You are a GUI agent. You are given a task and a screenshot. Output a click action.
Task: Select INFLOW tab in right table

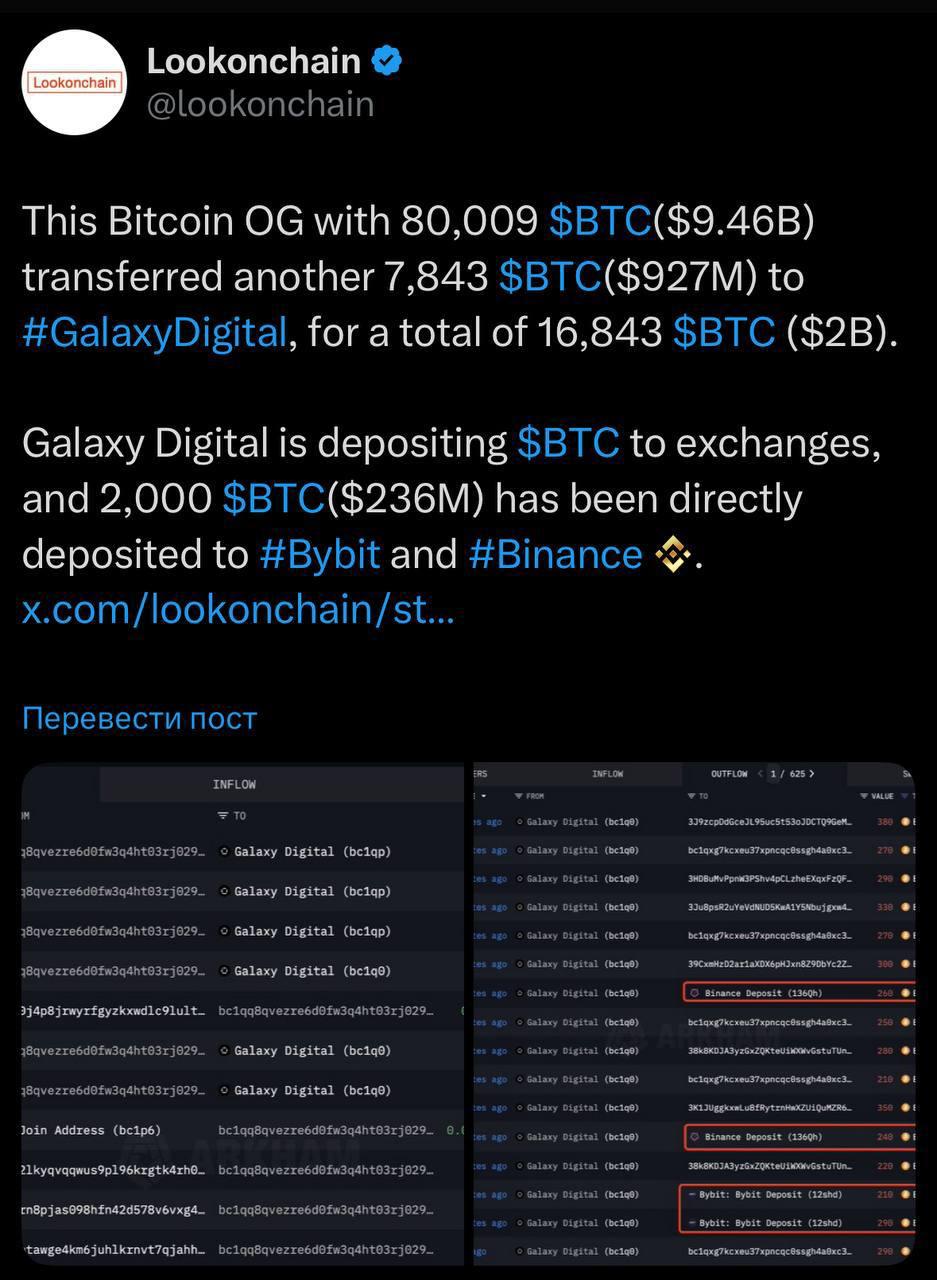tap(608, 774)
